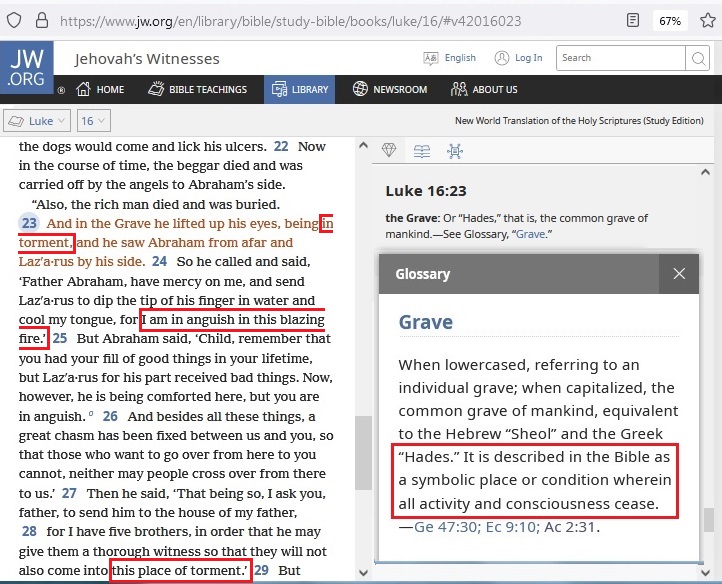The height and width of the screenshot is (584, 722).
Task: Open the BIBLE TEACHINGS menu
Action: click(x=208, y=89)
